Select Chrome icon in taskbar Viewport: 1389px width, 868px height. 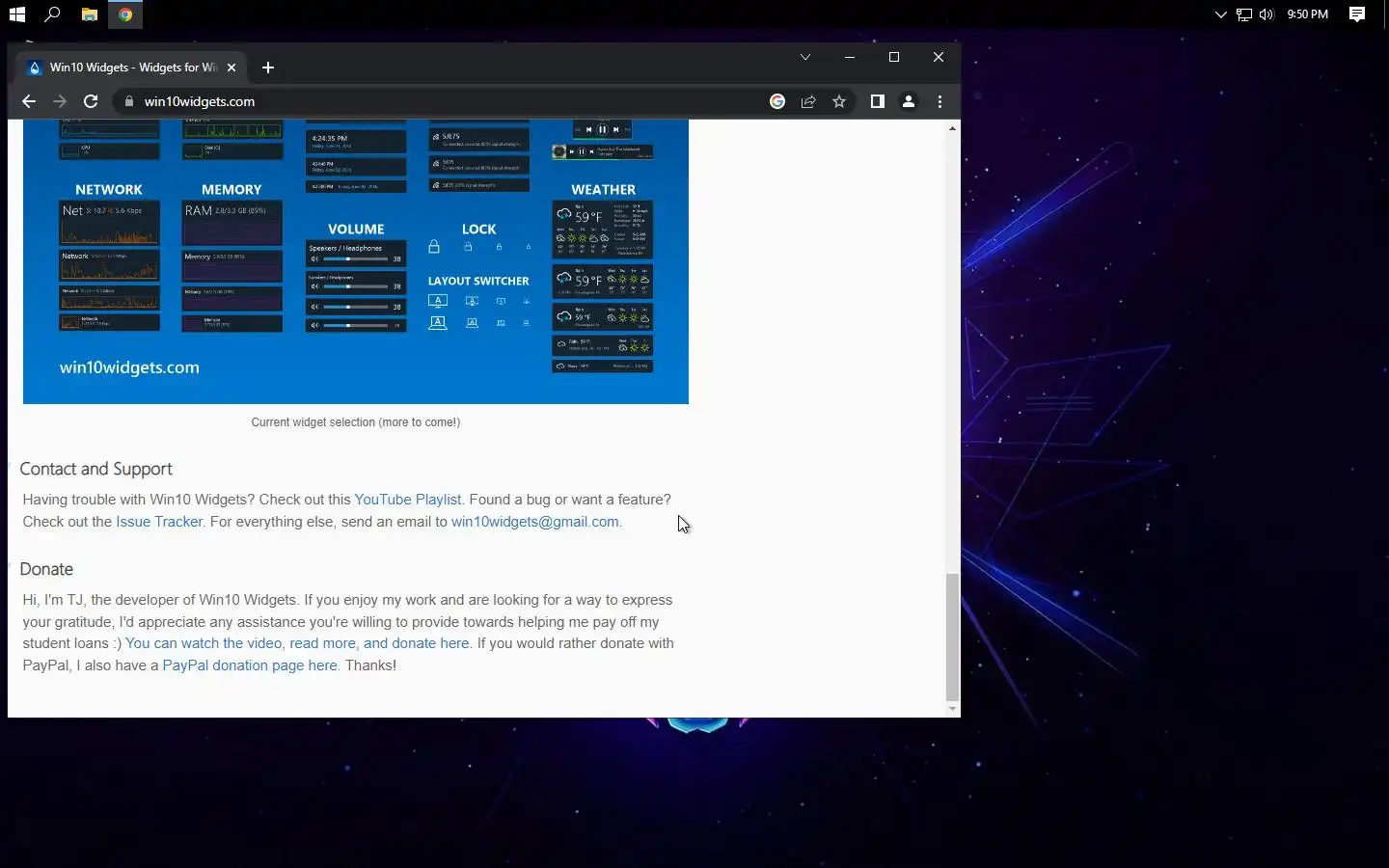coord(125,14)
